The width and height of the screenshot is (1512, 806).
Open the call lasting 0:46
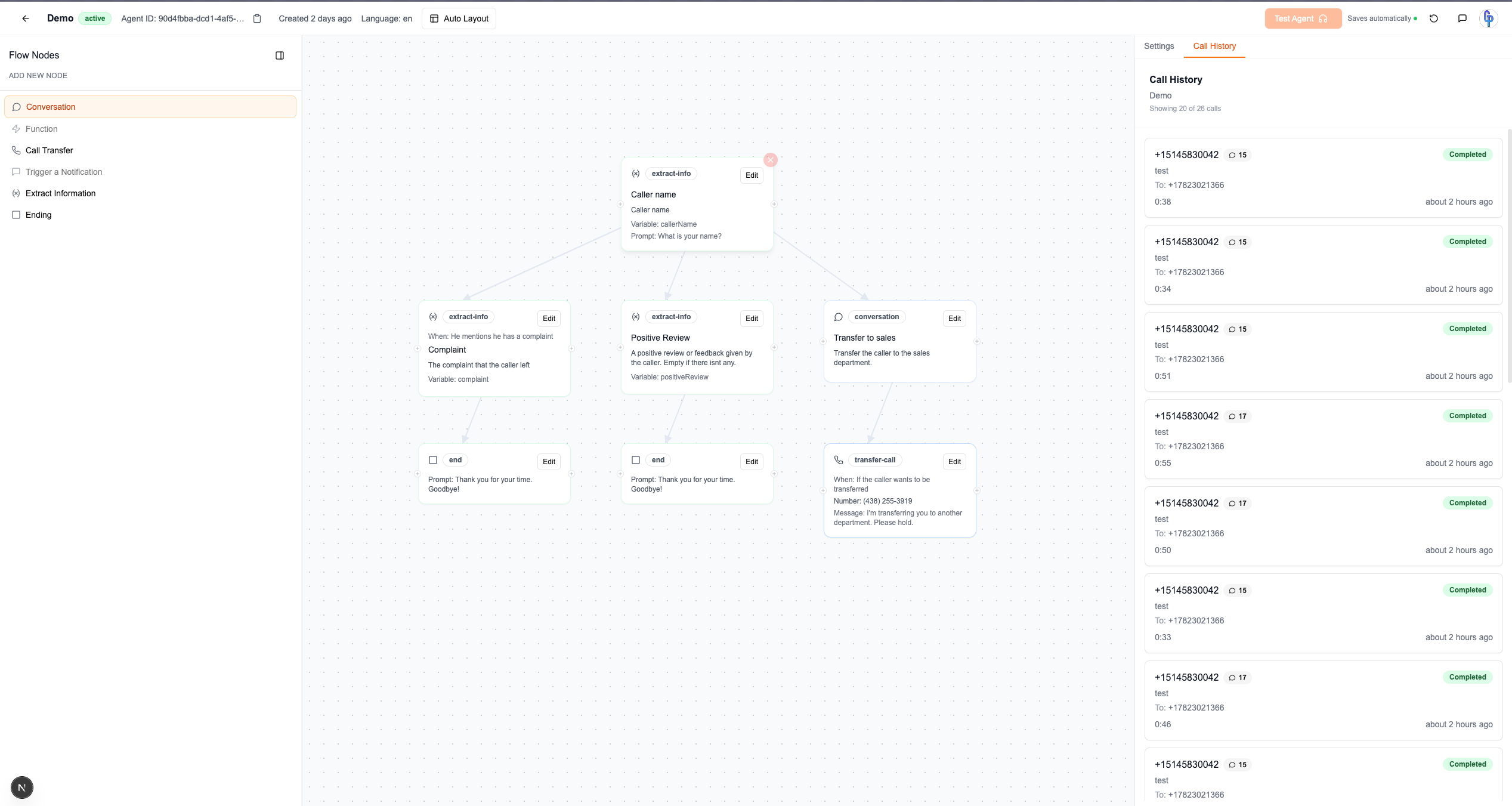[x=1323, y=700]
